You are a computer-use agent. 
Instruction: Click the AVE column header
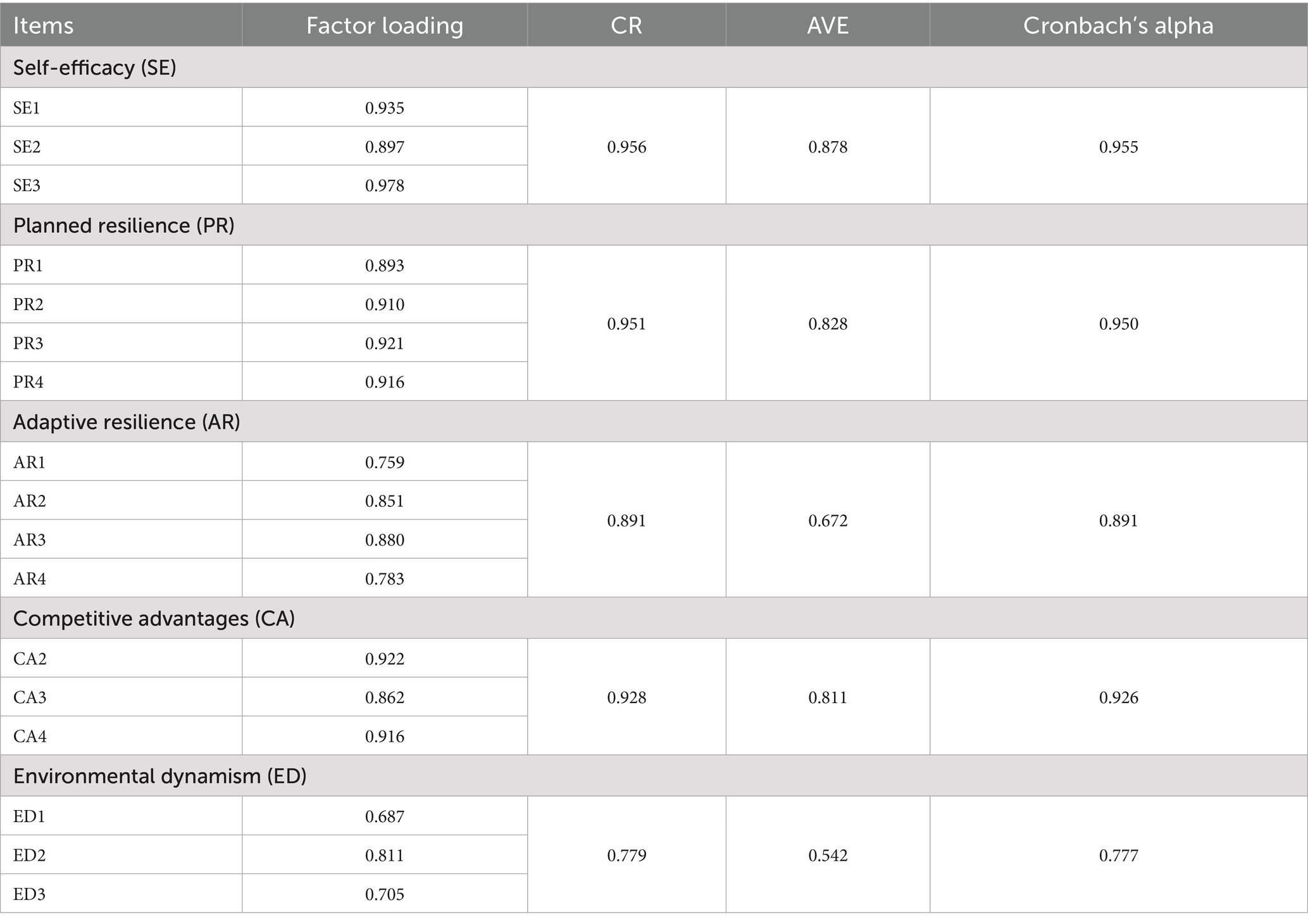point(827,25)
